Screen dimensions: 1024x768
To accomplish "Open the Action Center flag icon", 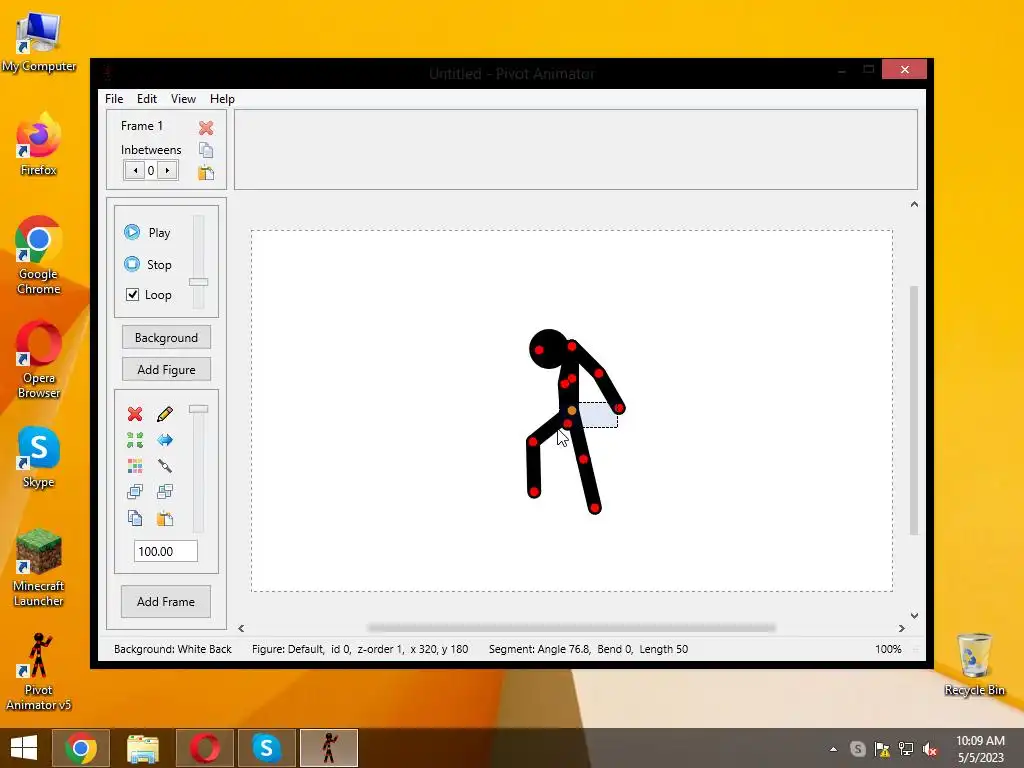I will pyautogui.click(x=882, y=749).
